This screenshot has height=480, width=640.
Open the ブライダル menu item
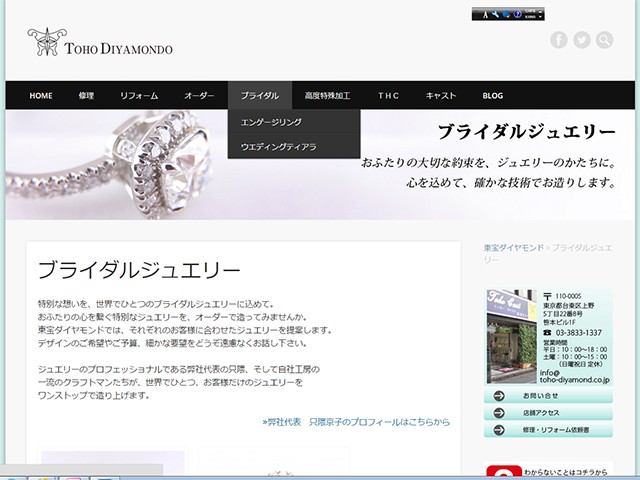[x=260, y=96]
